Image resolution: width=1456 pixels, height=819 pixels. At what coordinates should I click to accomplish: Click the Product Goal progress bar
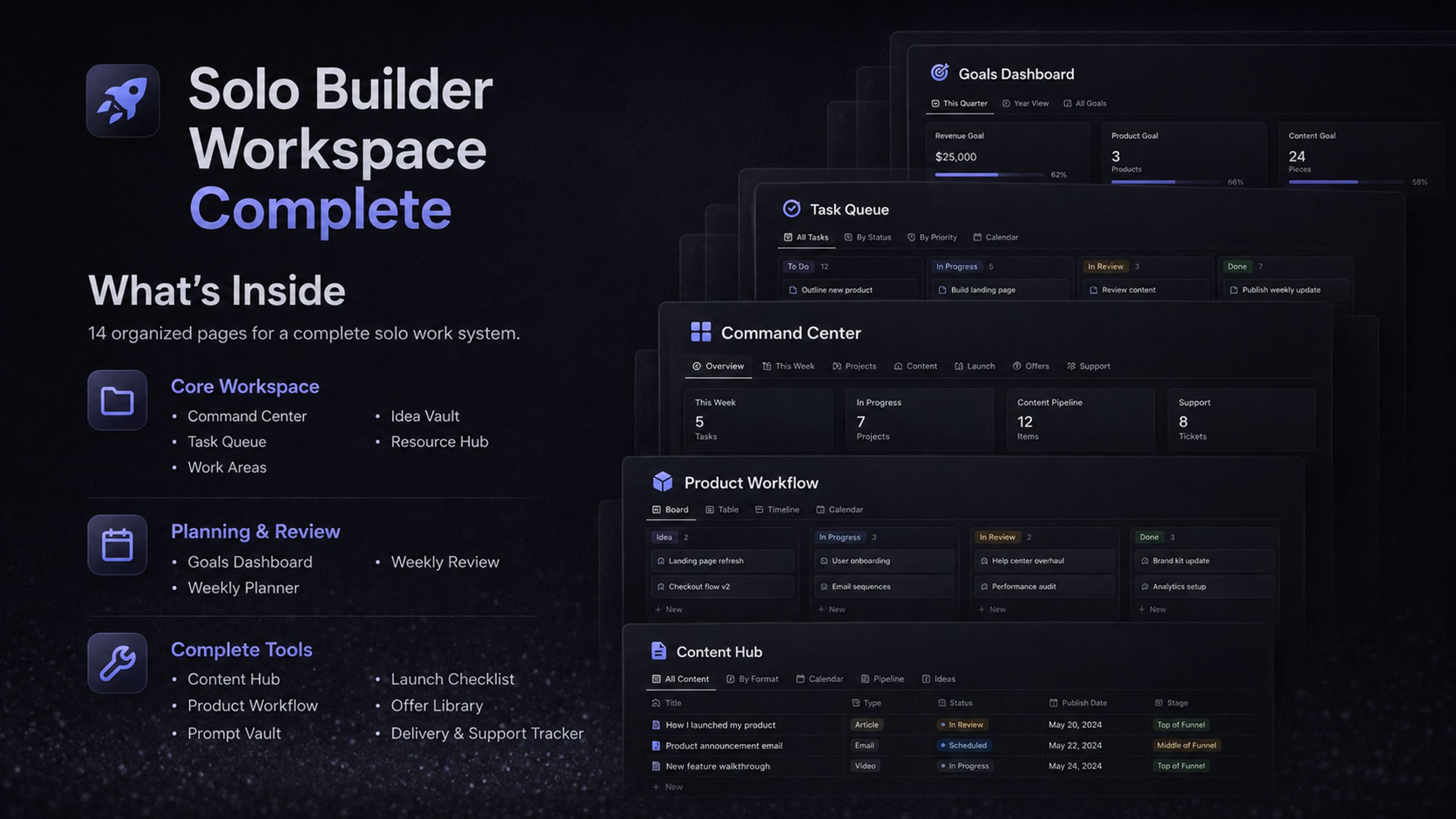[1166, 182]
